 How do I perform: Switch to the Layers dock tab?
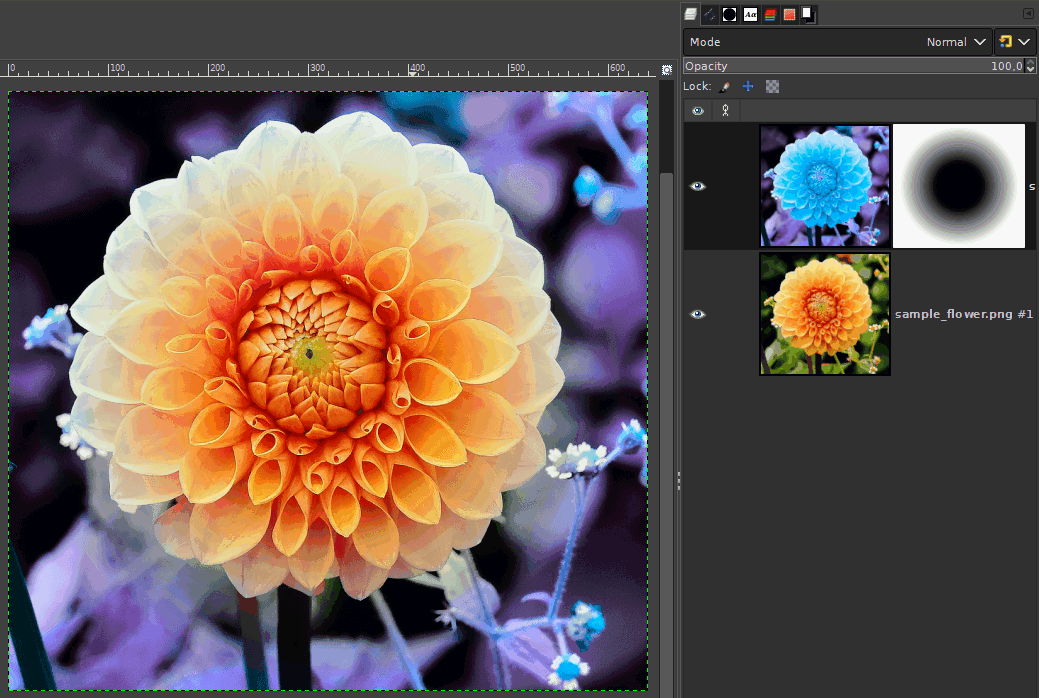(690, 15)
